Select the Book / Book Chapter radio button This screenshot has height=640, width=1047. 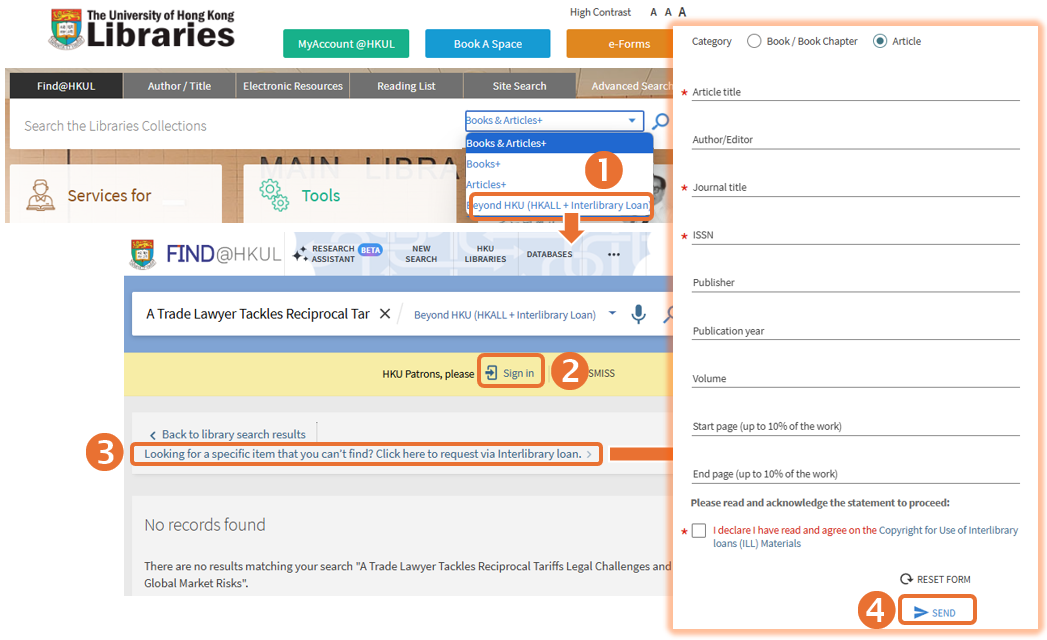[755, 41]
